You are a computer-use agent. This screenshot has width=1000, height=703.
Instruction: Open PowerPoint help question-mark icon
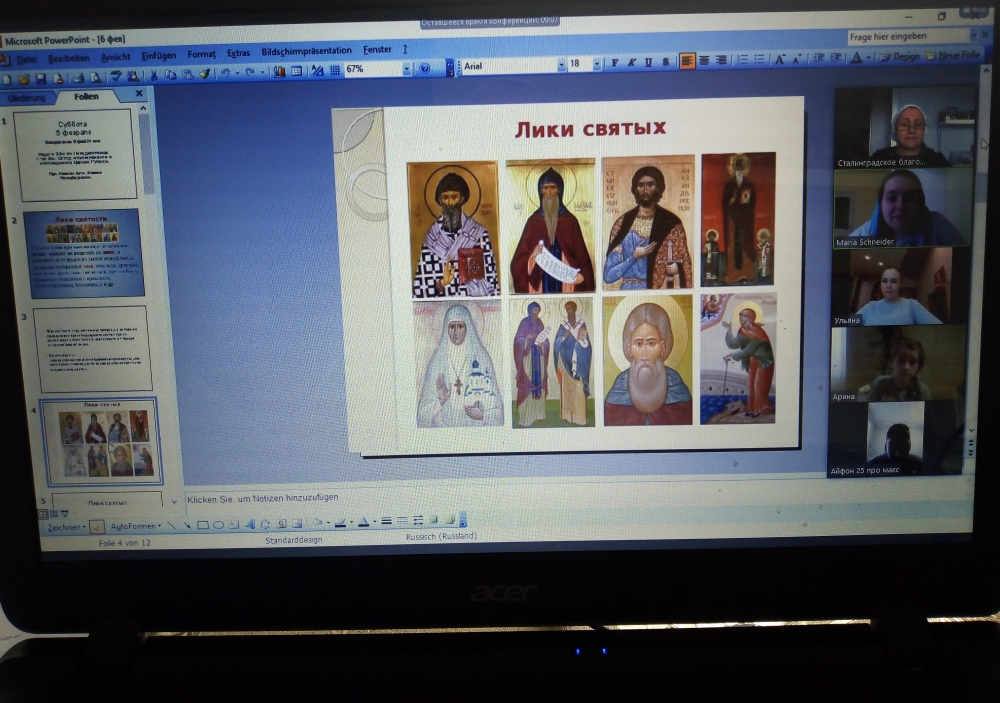click(x=425, y=69)
